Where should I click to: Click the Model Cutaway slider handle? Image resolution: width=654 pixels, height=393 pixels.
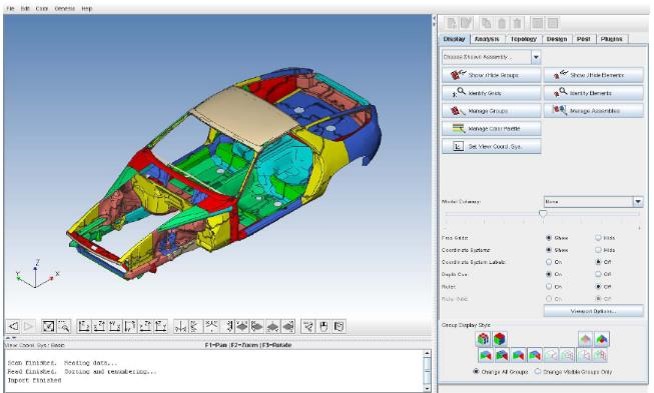543,214
